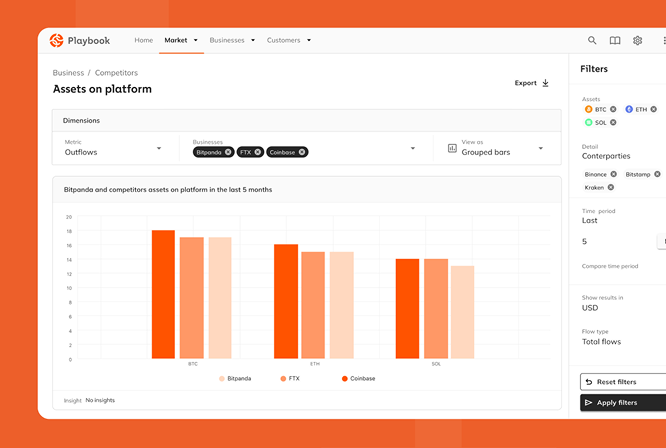
Task: Click the Playbook logo icon
Action: (x=56, y=40)
